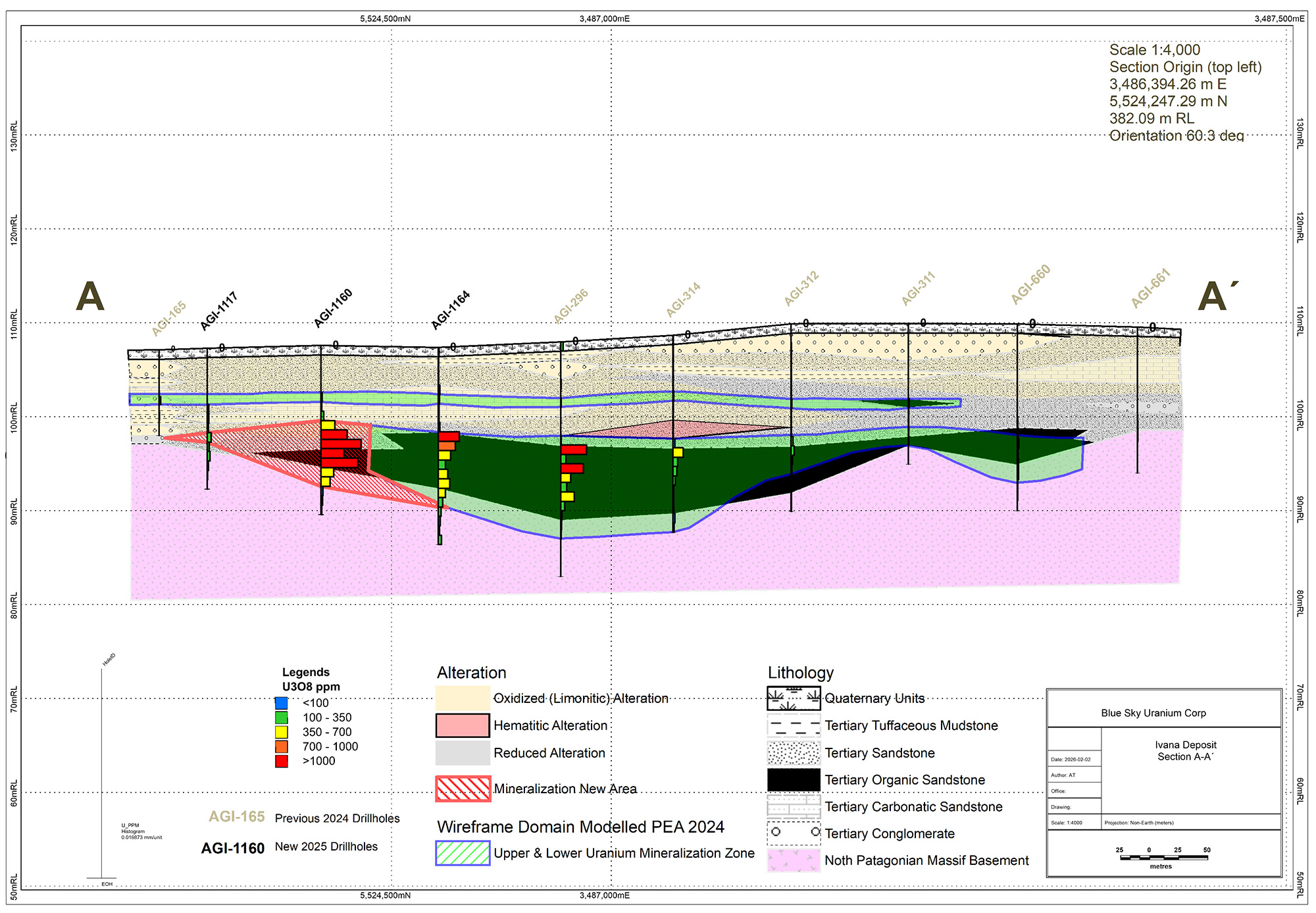This screenshot has height=913, width=1316.
Task: Click the Quaternary Units lithology pattern icon
Action: click(x=794, y=698)
